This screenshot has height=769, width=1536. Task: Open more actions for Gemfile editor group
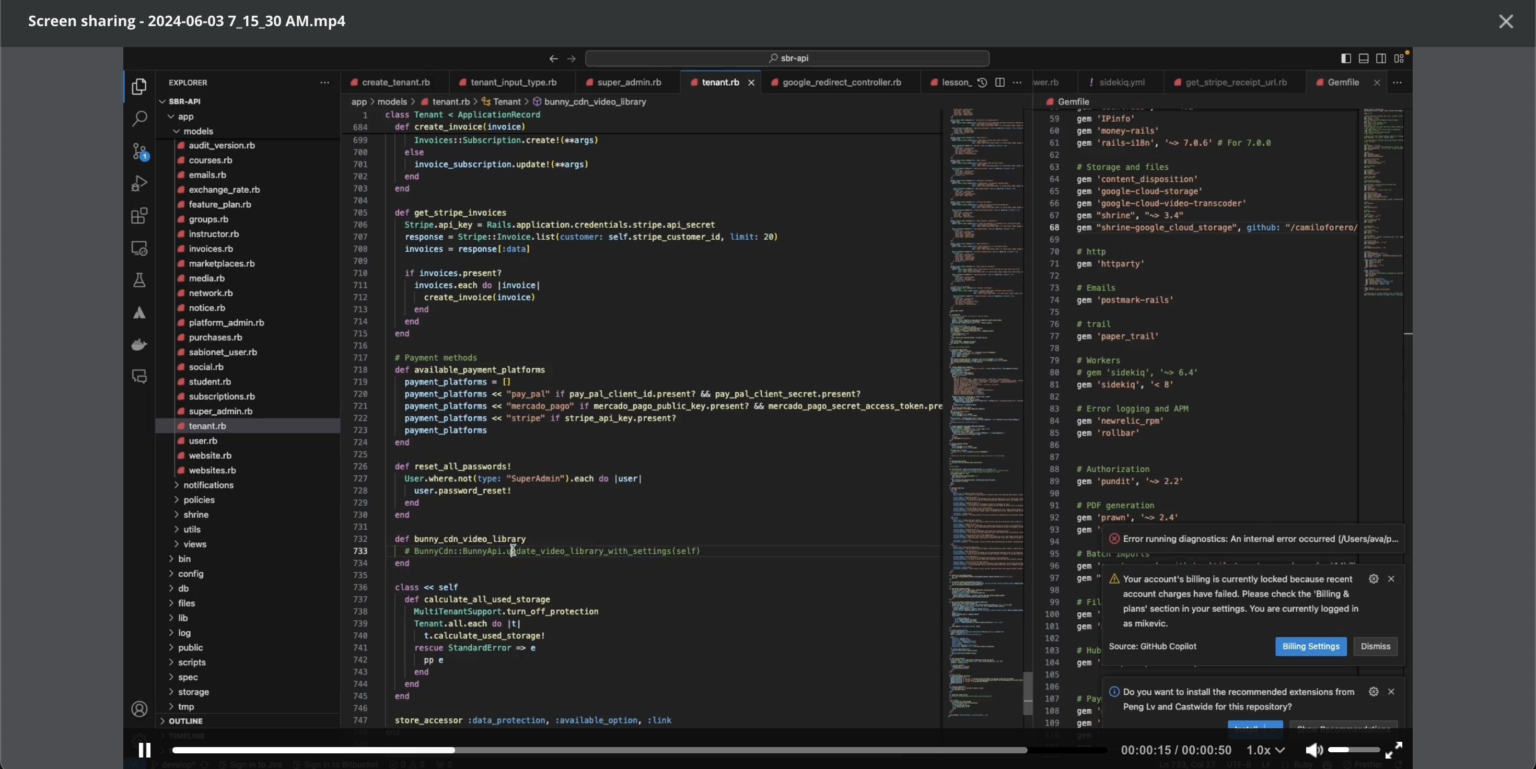pyautogui.click(x=1397, y=82)
